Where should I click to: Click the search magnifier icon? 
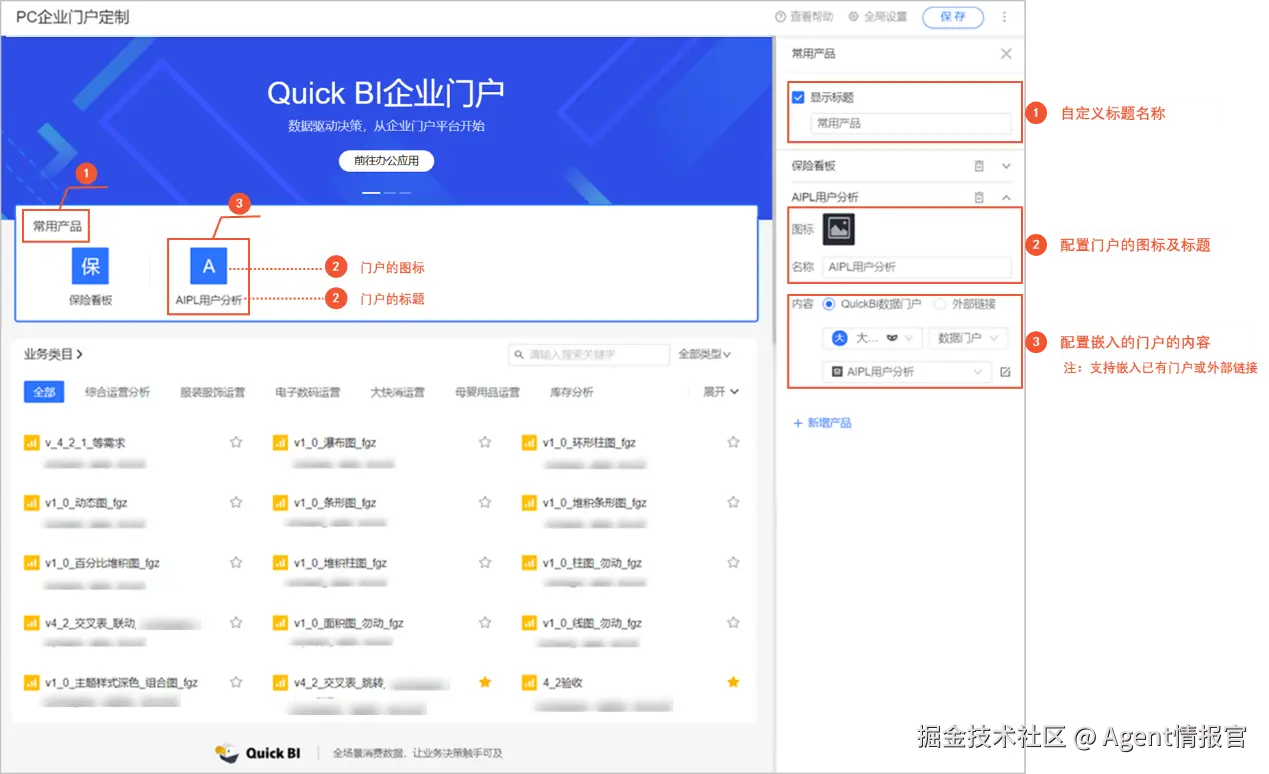[519, 354]
